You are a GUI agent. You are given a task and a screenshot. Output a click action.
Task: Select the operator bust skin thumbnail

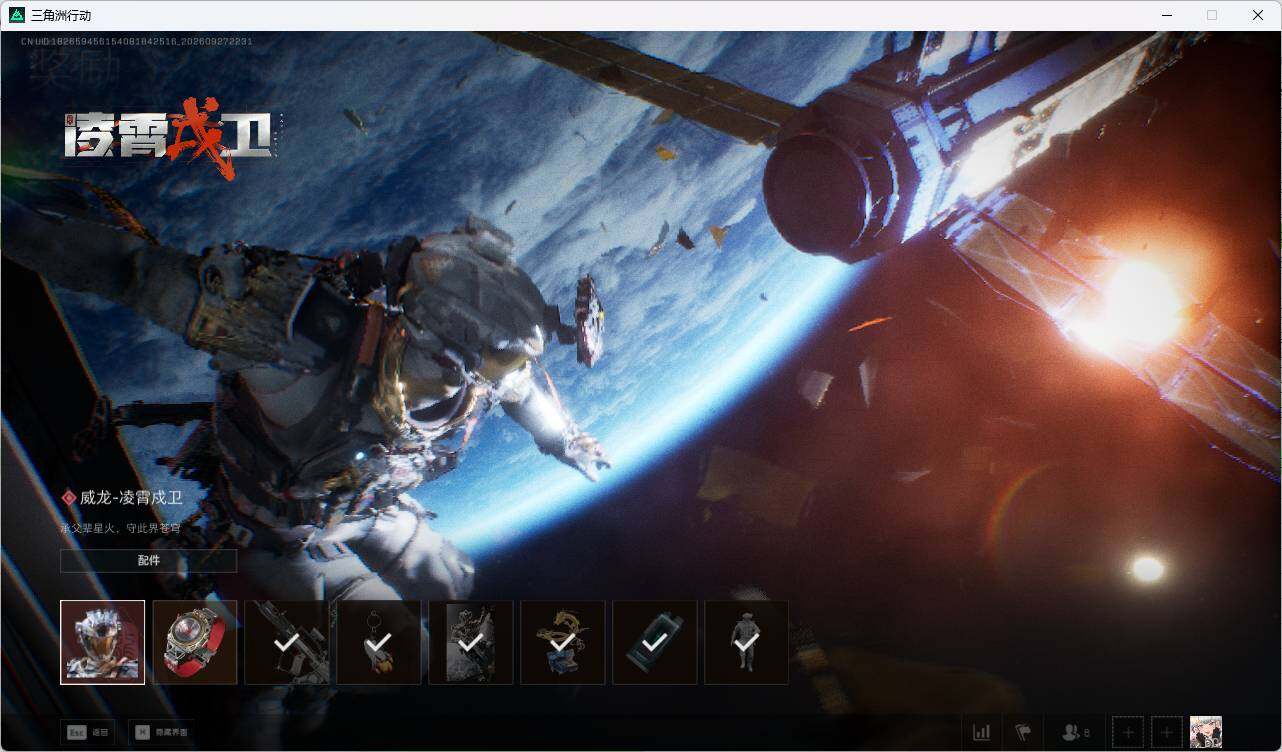click(102, 642)
